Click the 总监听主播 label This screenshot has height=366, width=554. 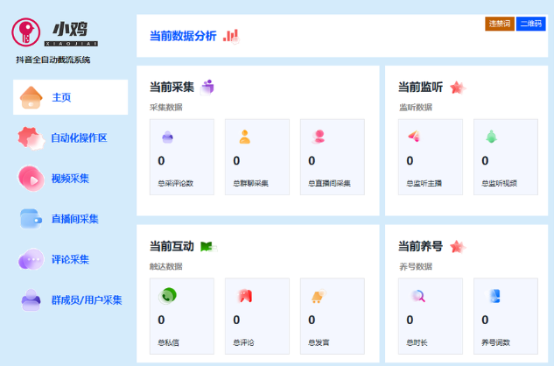point(424,183)
